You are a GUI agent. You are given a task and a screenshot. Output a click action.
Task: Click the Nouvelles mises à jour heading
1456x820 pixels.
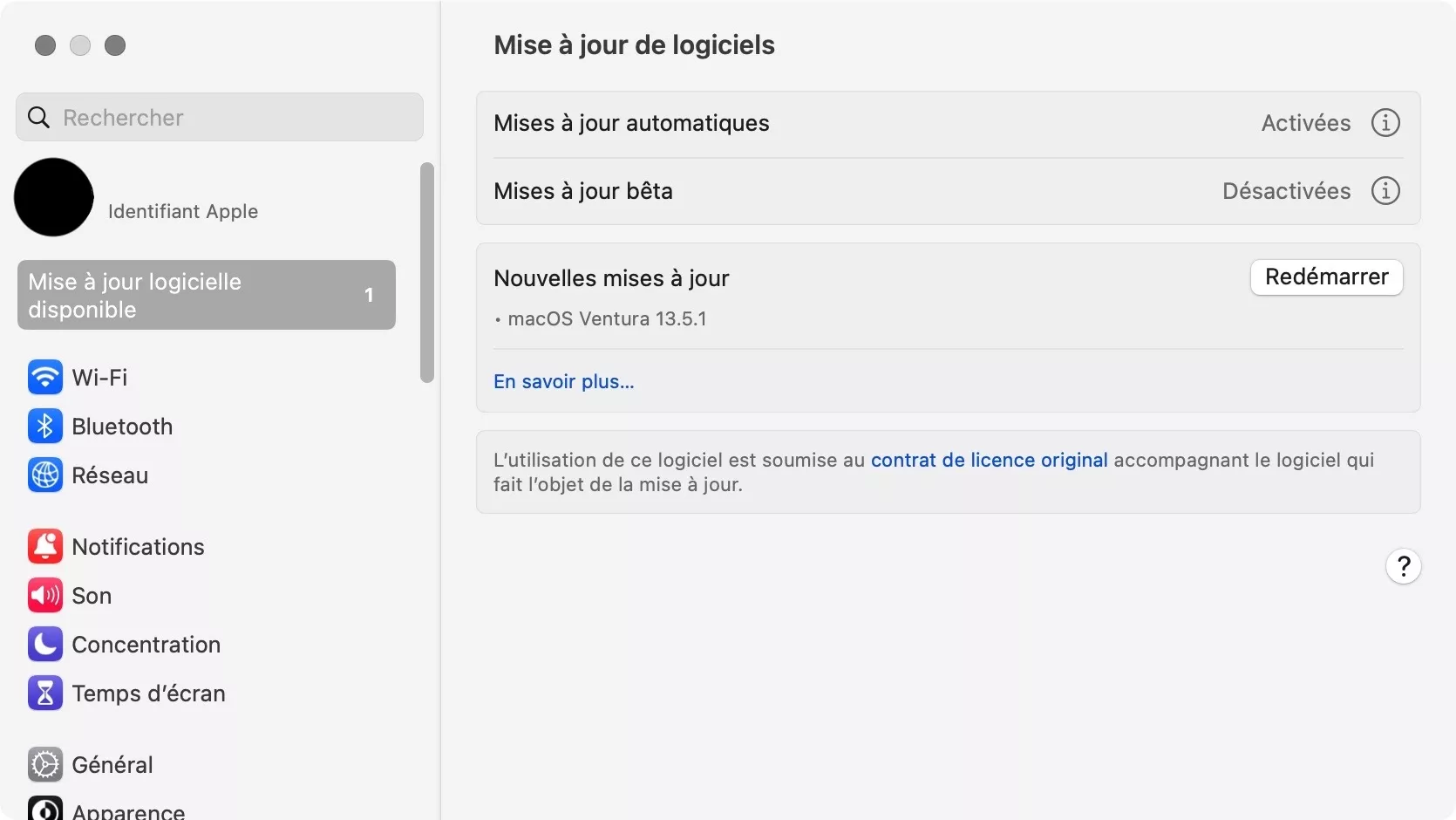pos(611,278)
